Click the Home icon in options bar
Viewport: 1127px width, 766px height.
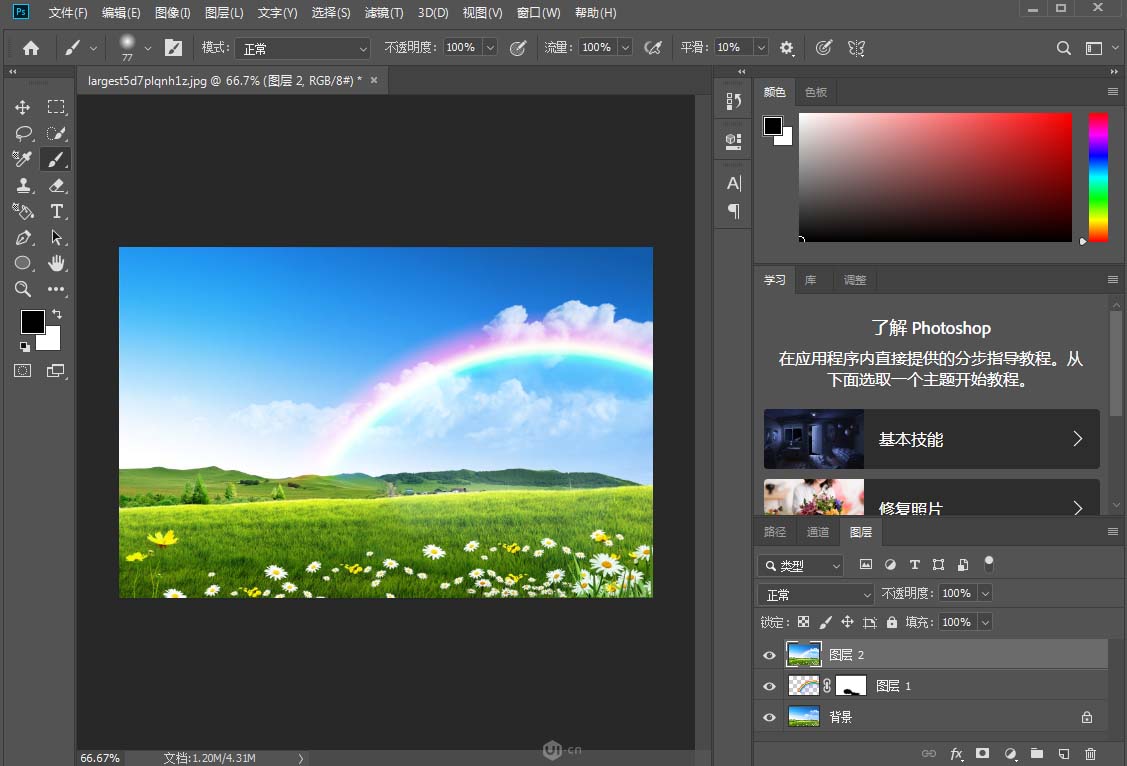tap(31, 48)
